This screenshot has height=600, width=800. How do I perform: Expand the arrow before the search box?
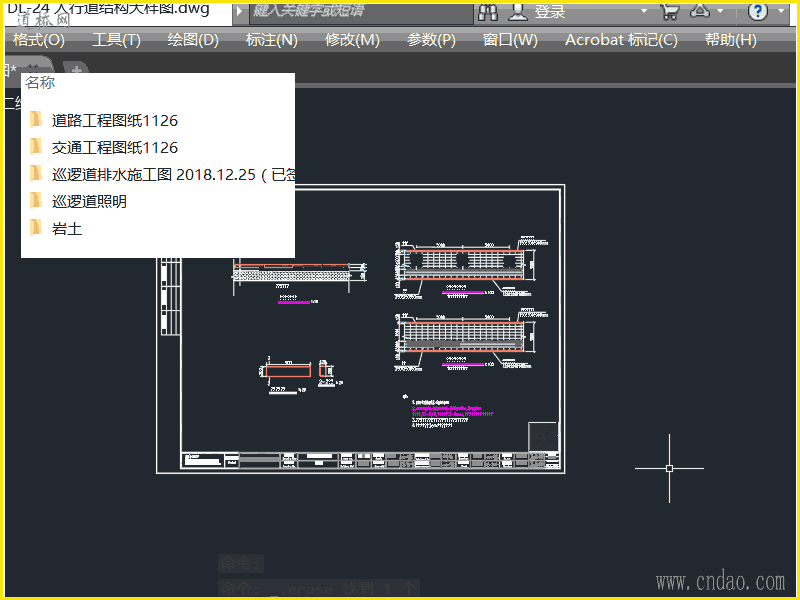[239, 11]
